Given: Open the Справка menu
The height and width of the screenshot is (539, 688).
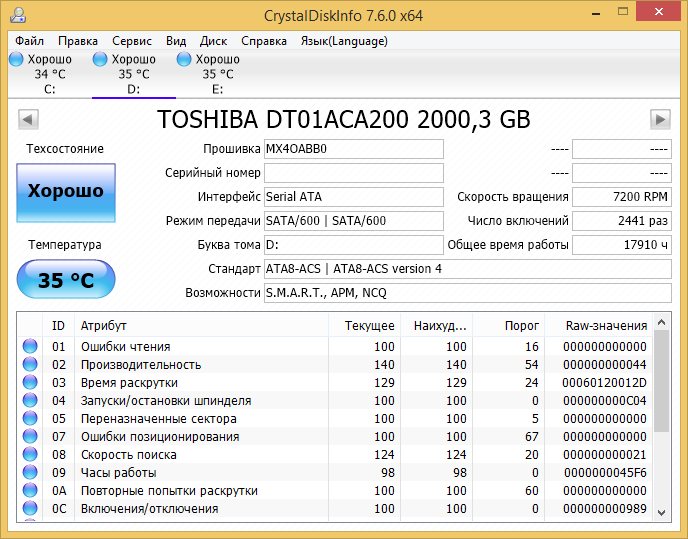Looking at the screenshot, I should click(264, 41).
